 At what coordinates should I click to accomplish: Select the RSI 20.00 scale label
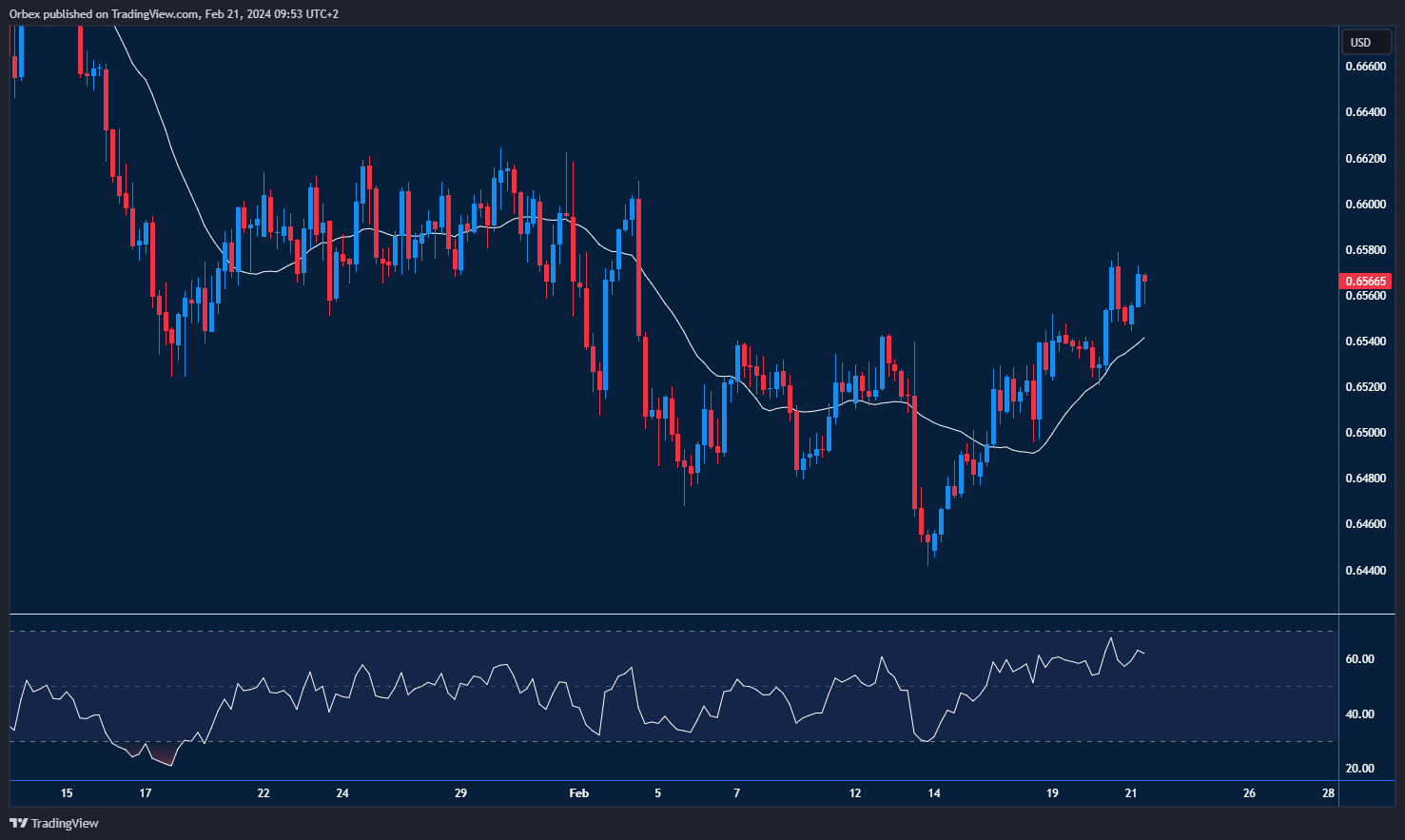[x=1360, y=769]
